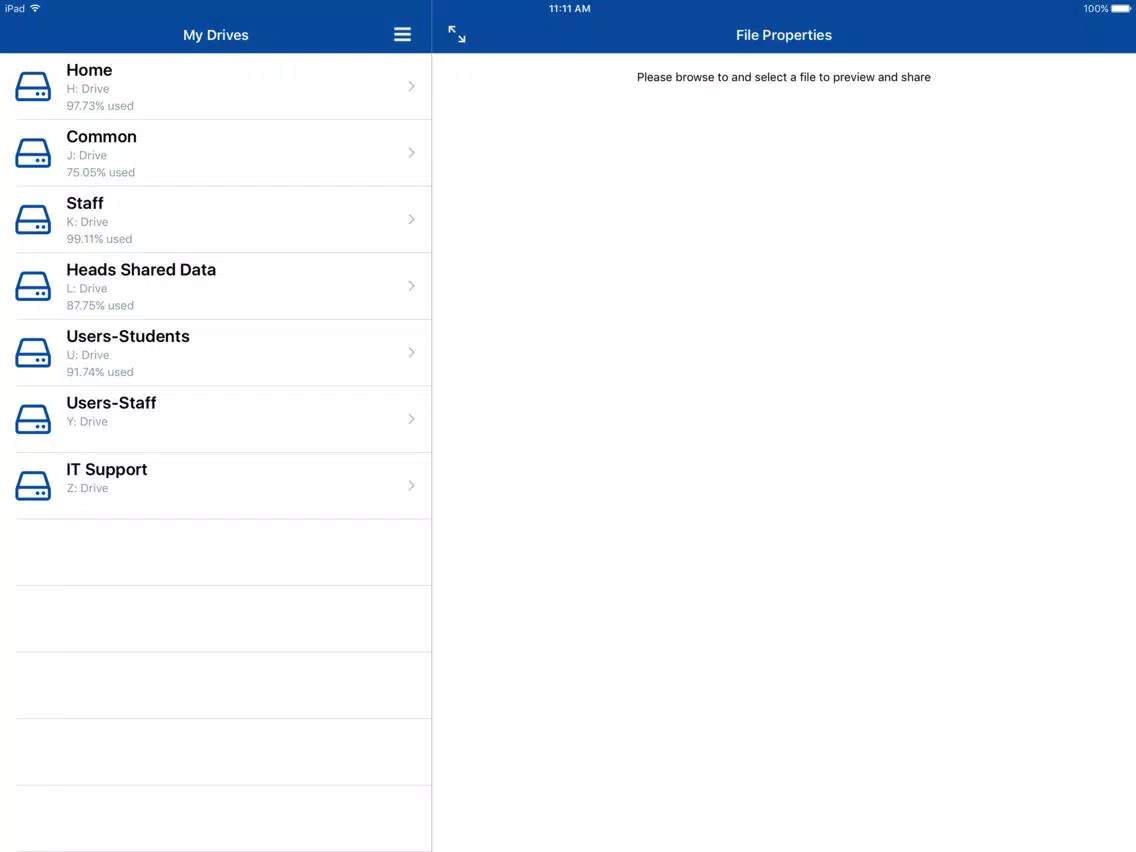Screen dimensions: 1136x852
Task: Expand Users-Staff via its chevron
Action: click(x=412, y=419)
